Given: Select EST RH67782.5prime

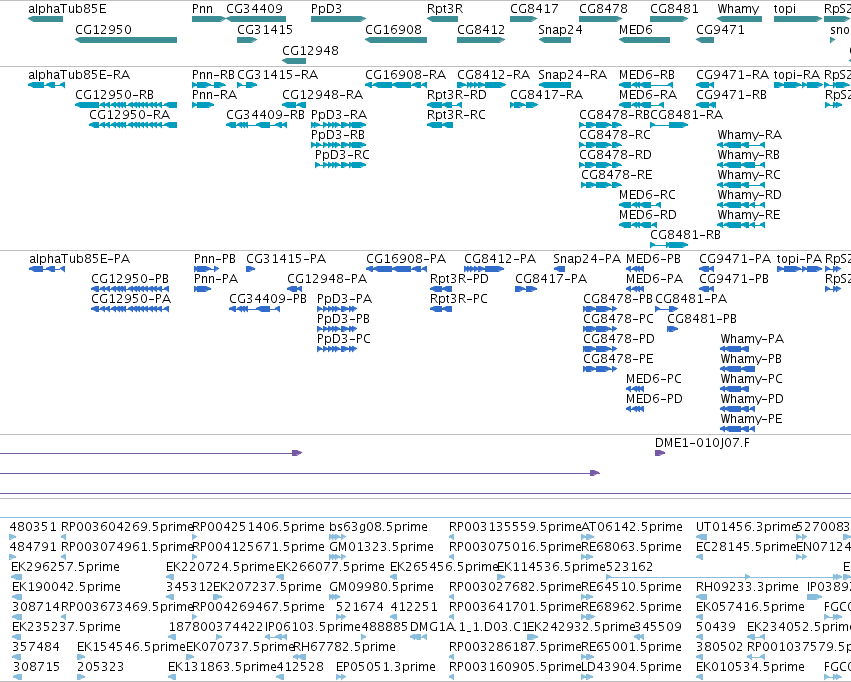Looking at the screenshot, I should [344, 647].
